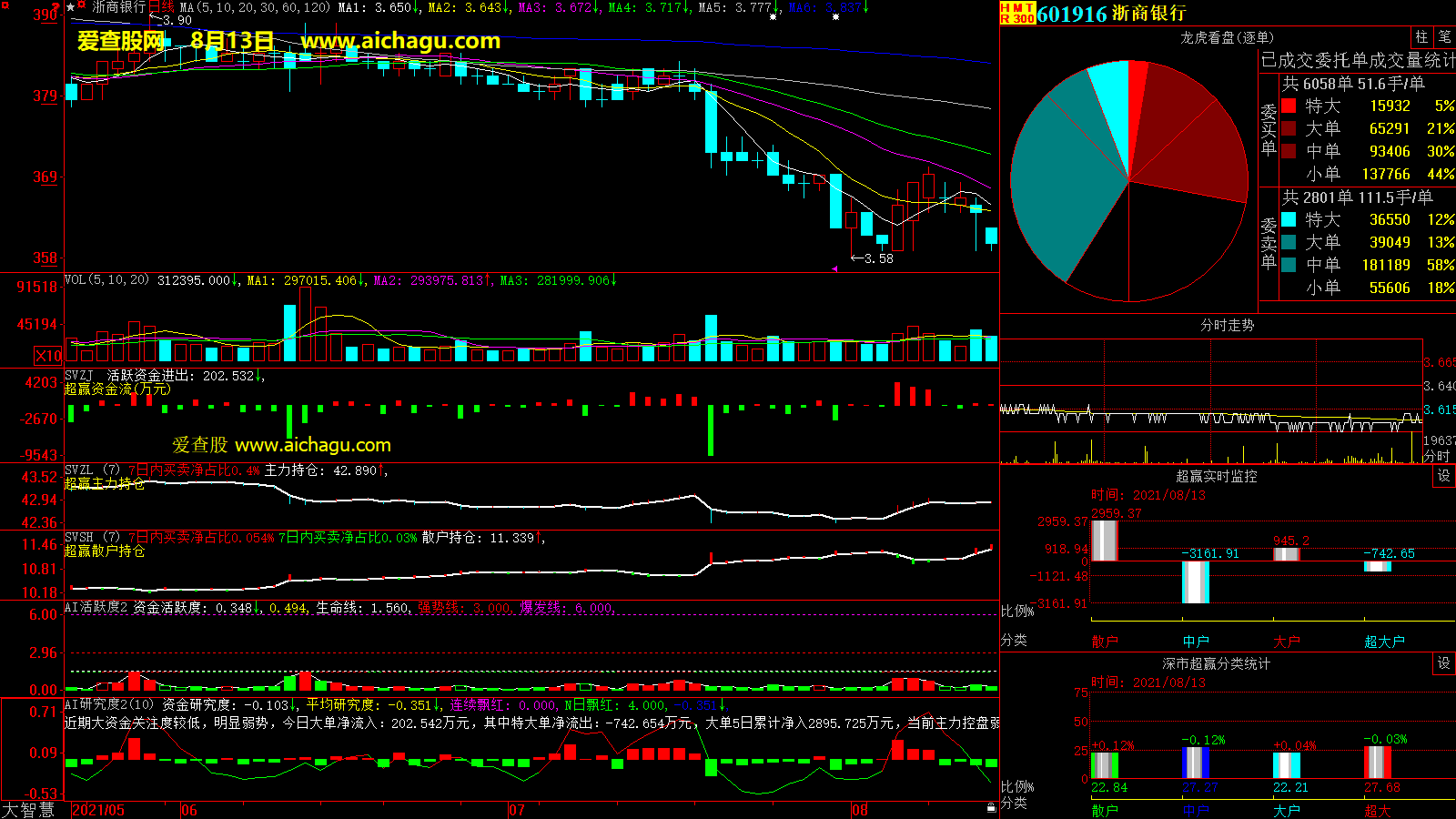Viewport: 1456px width, 819px height.
Task: Select the 超大户 category in 超赢实时监控
Action: (1384, 642)
